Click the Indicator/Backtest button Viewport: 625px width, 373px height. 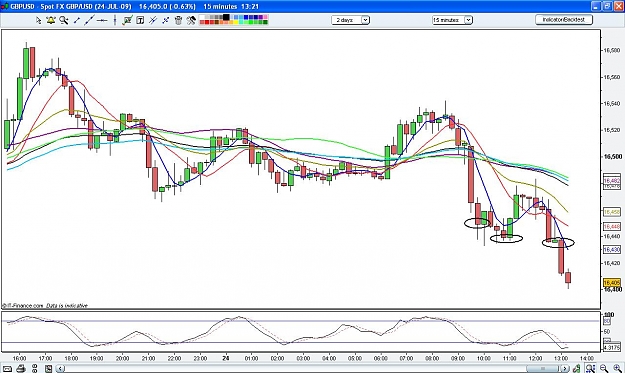pos(564,20)
